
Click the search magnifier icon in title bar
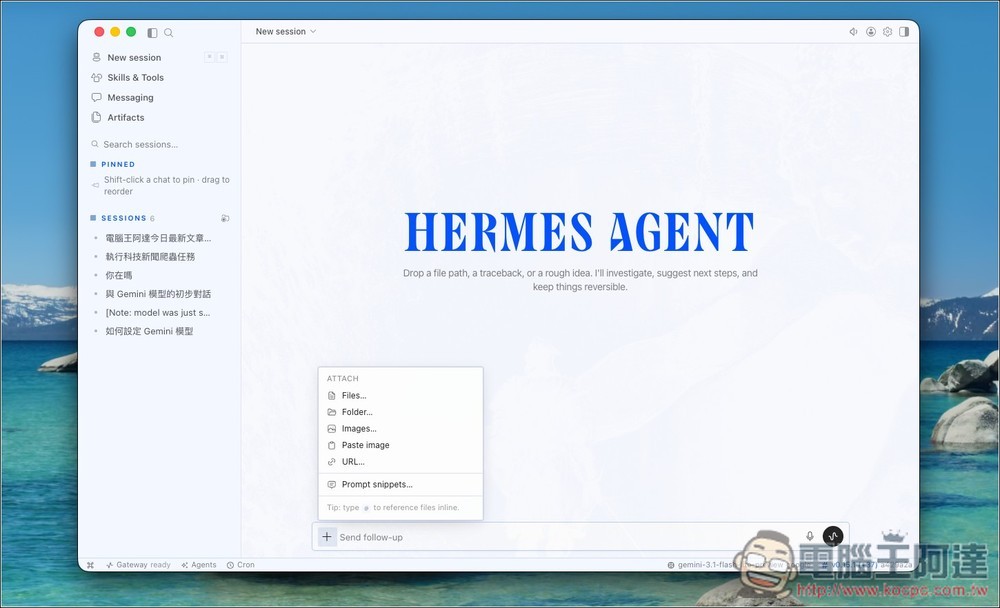point(168,33)
